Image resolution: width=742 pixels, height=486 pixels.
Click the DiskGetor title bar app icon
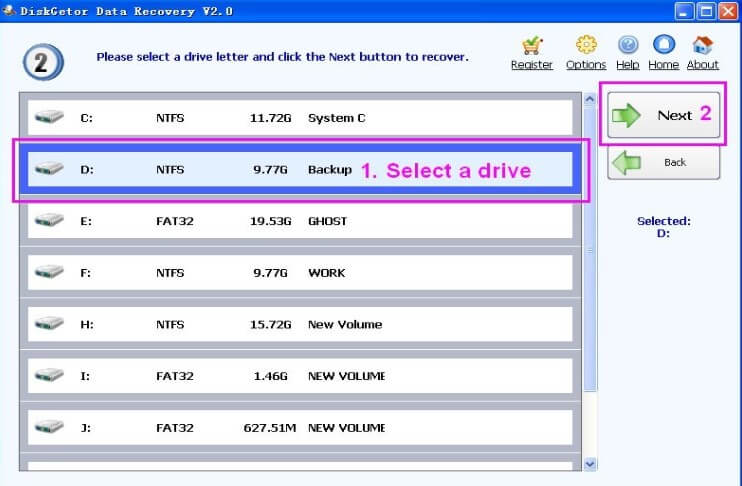click(x=9, y=10)
